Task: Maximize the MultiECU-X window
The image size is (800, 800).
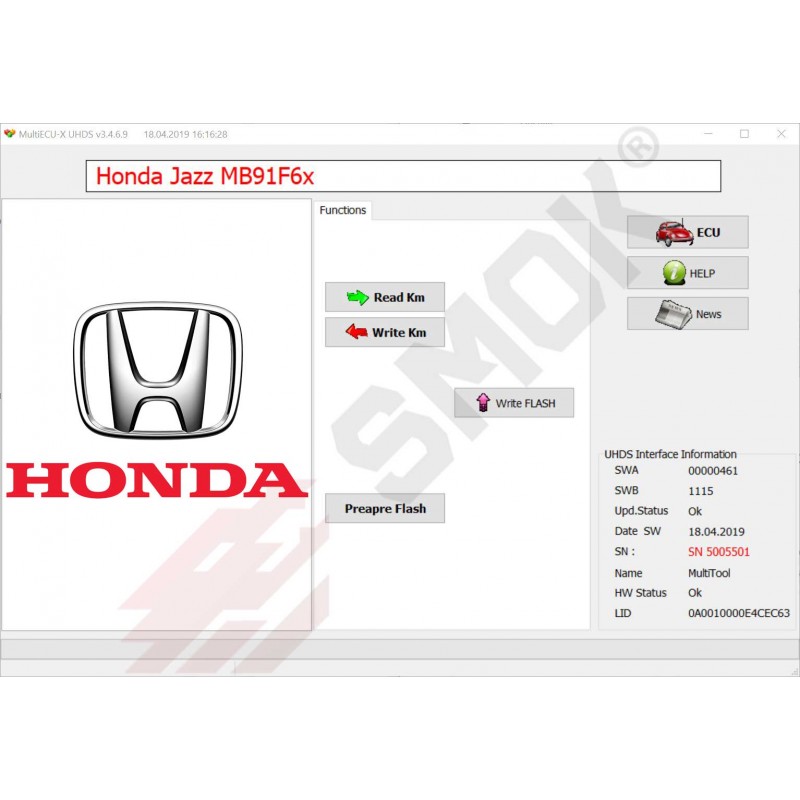Action: coord(744,134)
